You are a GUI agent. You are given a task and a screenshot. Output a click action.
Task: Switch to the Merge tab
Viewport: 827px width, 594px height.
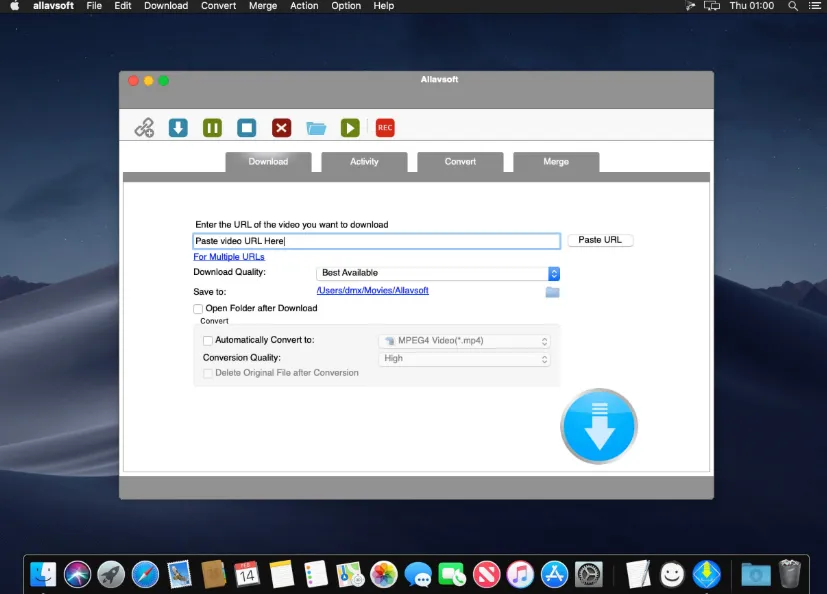pyautogui.click(x=556, y=162)
